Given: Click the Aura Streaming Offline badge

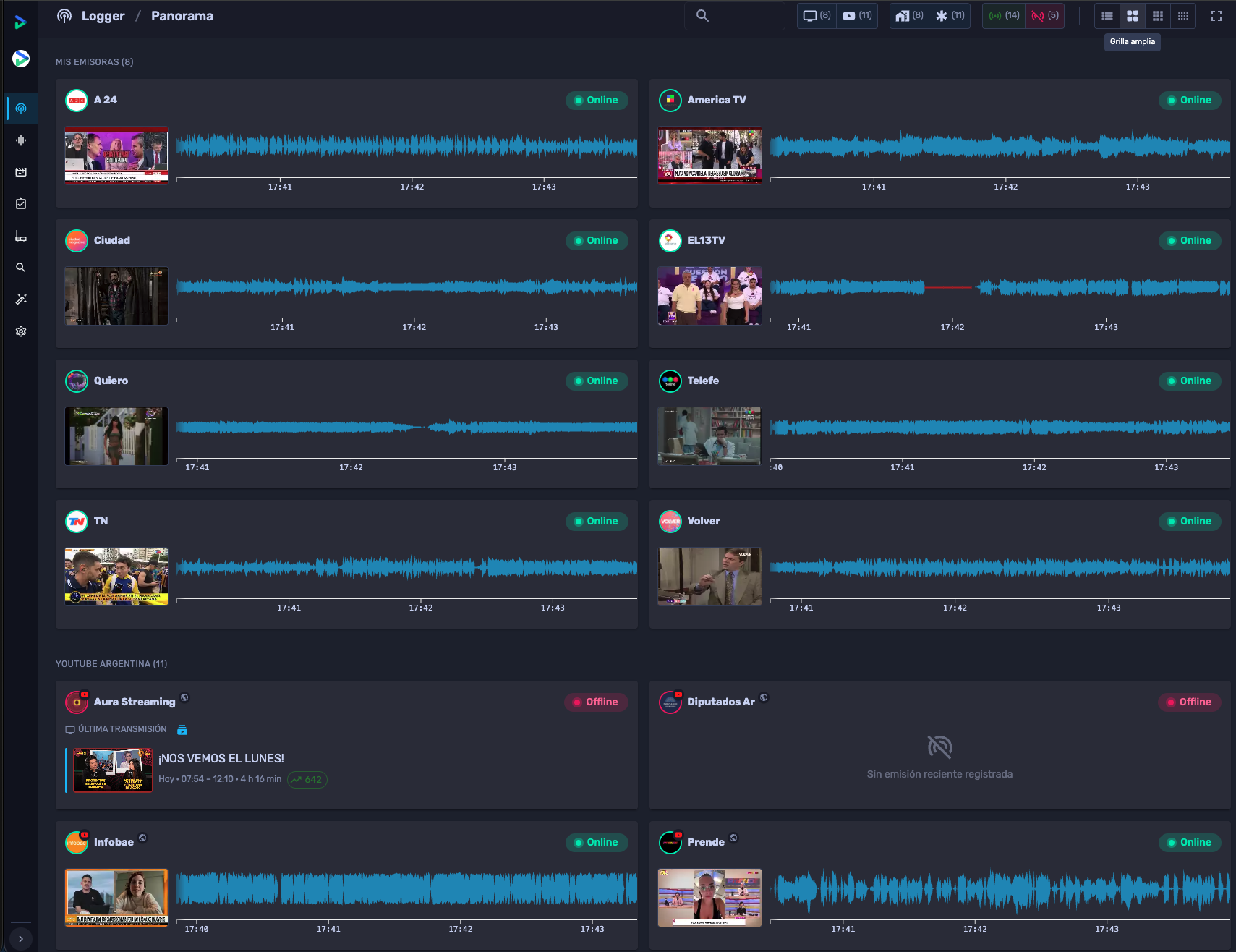Looking at the screenshot, I should click(x=597, y=702).
